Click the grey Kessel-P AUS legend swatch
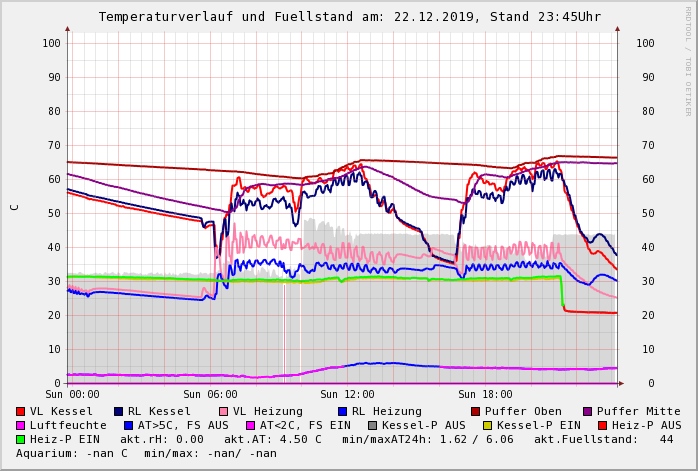Viewport: 698px width, 471px height. pos(371,425)
